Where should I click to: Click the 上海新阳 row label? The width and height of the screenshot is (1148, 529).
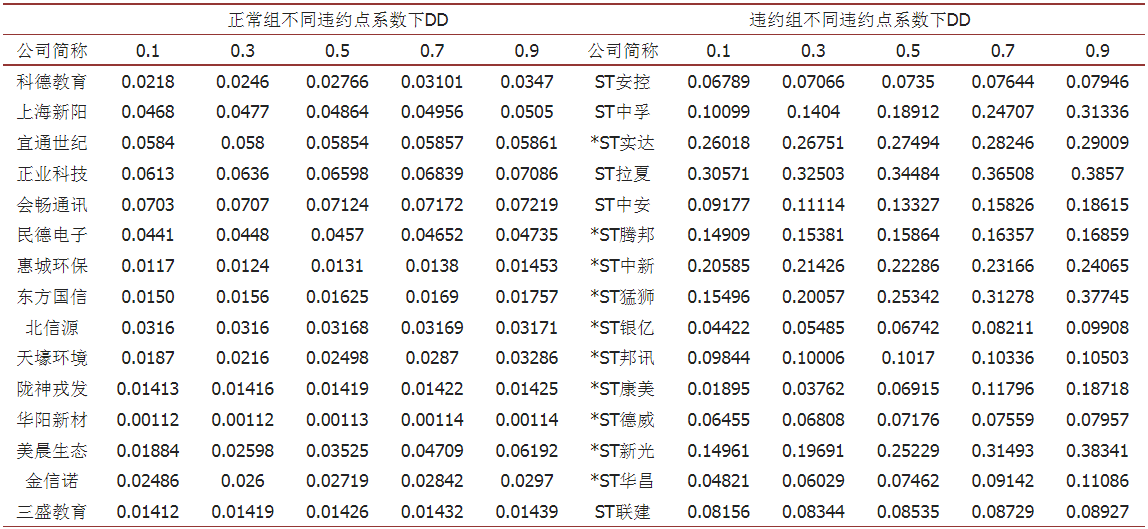pyautogui.click(x=52, y=113)
